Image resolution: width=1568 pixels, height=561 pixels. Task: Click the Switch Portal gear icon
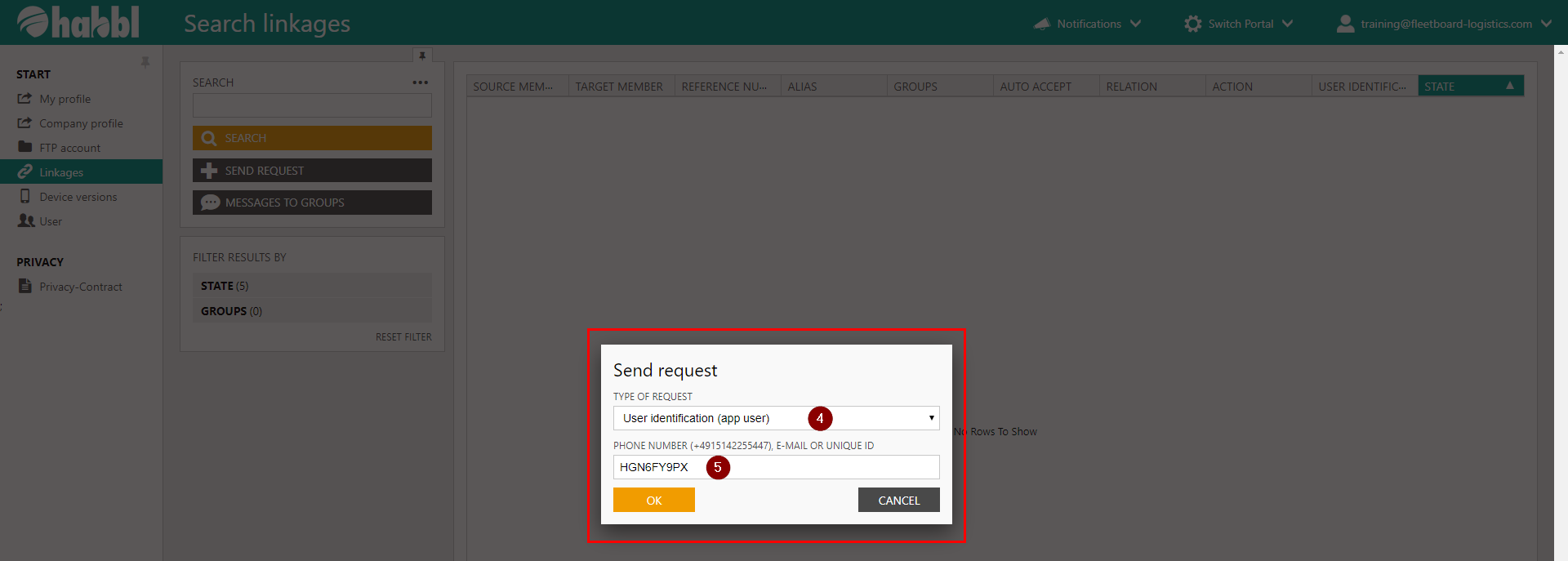(x=1192, y=24)
